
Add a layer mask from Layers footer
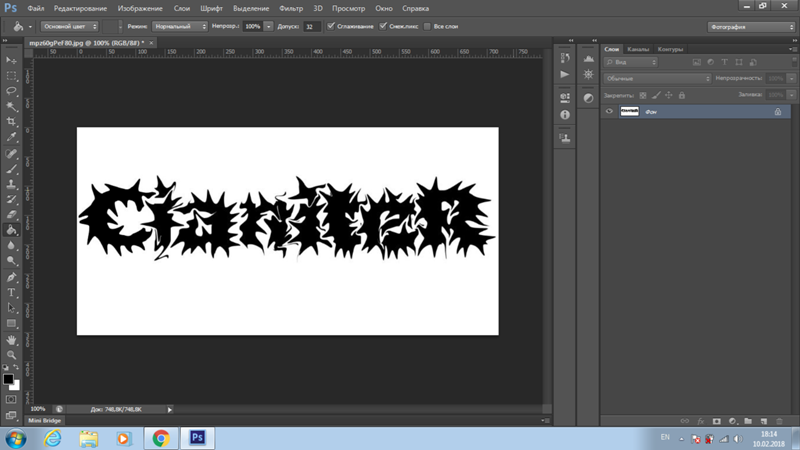pyautogui.click(x=716, y=421)
